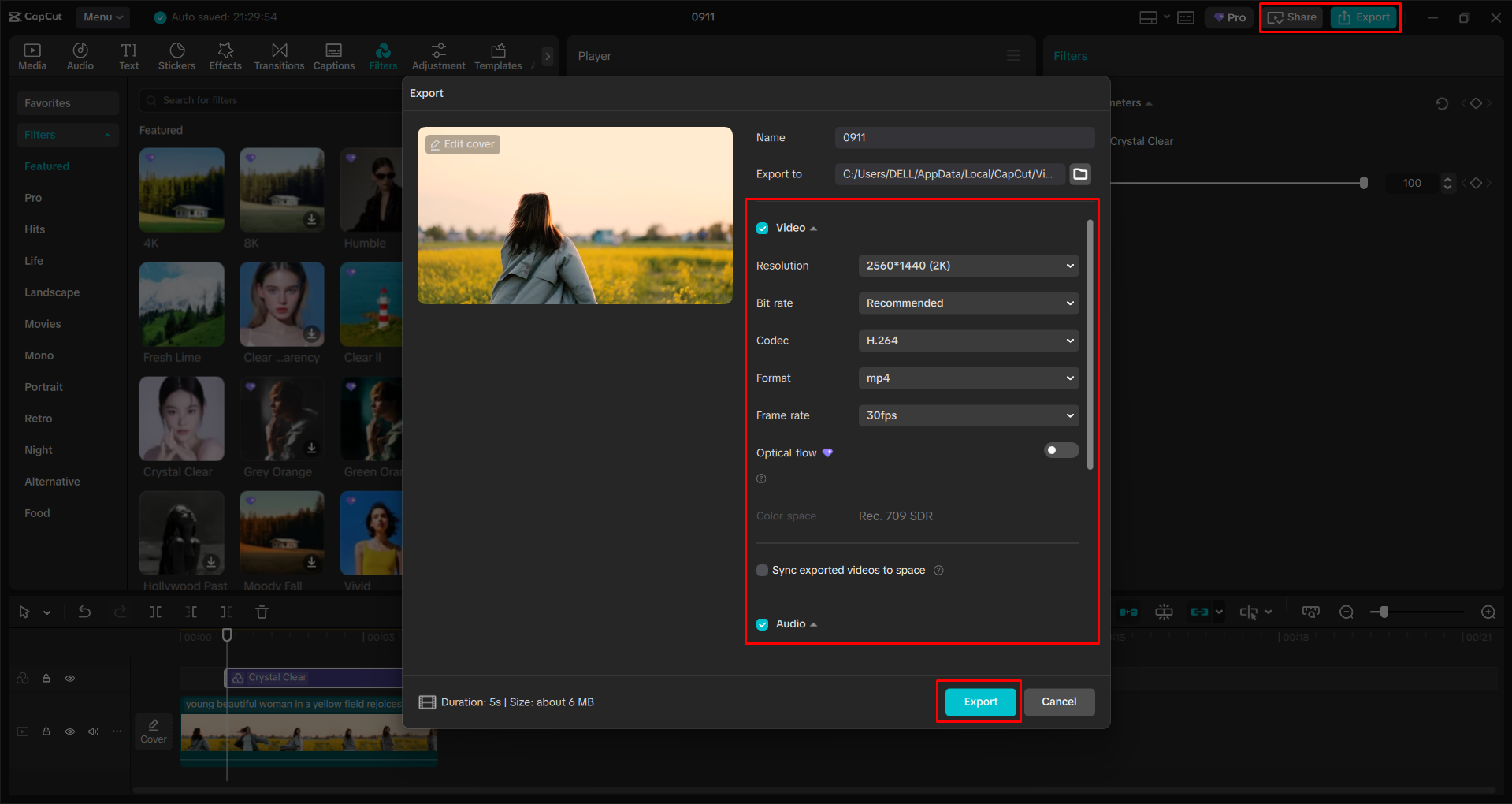Image resolution: width=1512 pixels, height=804 pixels.
Task: Switch to the Landscape filter category
Action: 51,292
